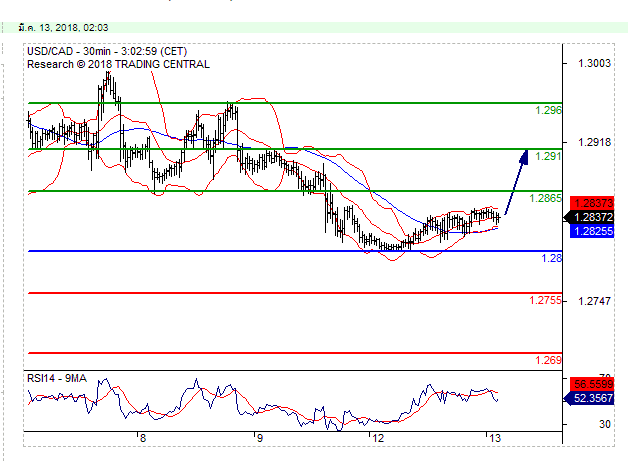Click the green 1.296 resistance label
The image size is (628, 461).
548,110
